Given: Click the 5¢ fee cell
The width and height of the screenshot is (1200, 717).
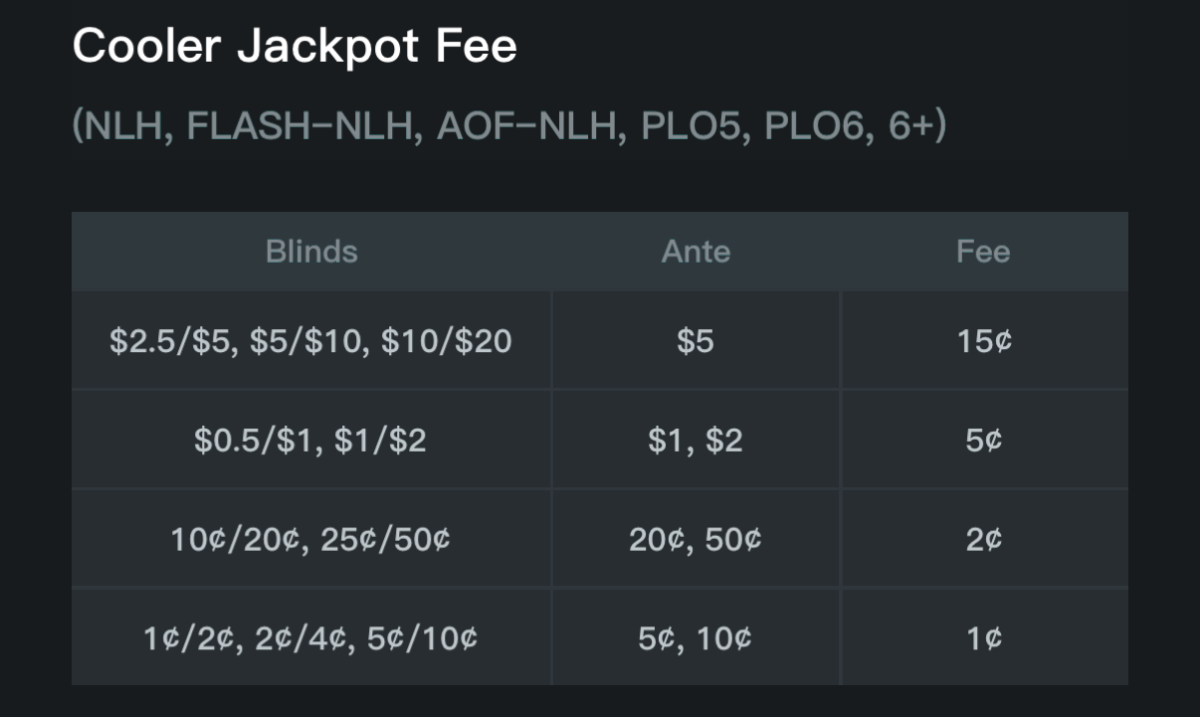Looking at the screenshot, I should click(x=983, y=440).
